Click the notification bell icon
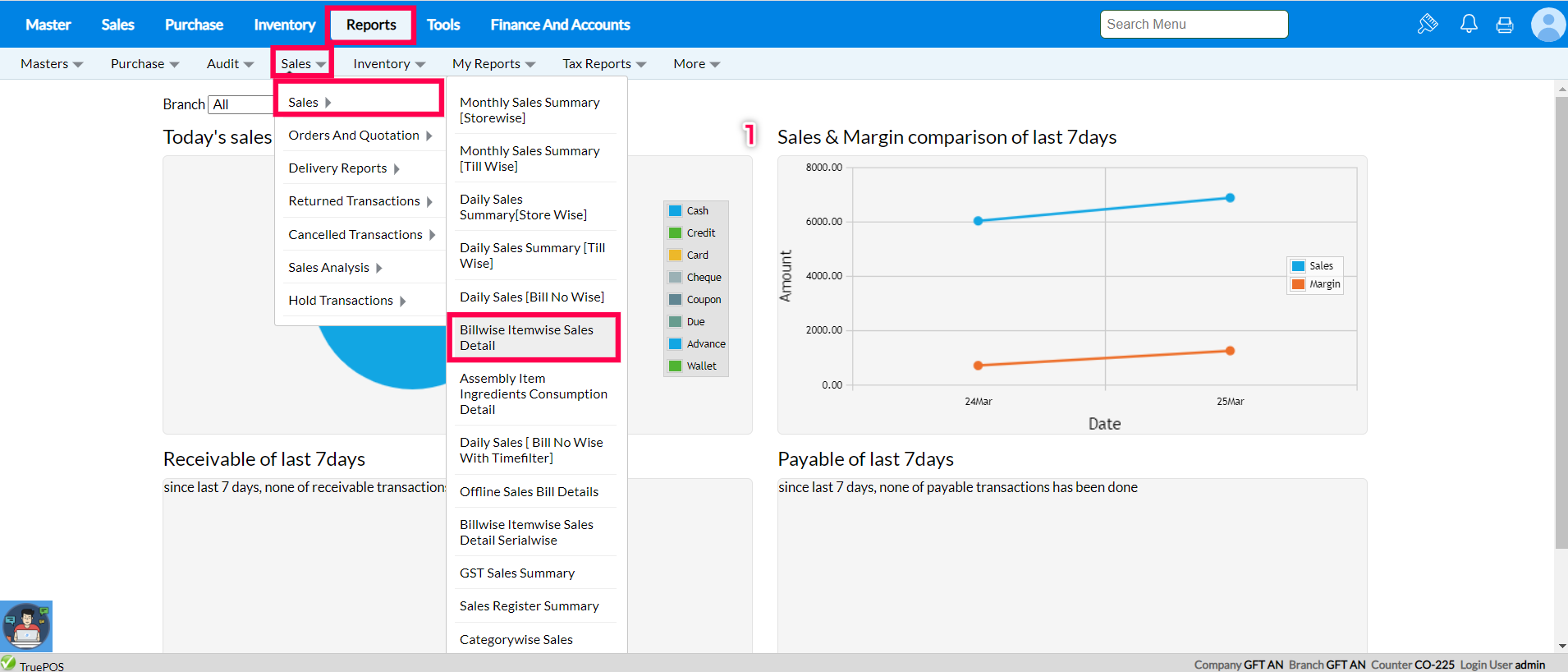1568x672 pixels. pyautogui.click(x=1469, y=24)
